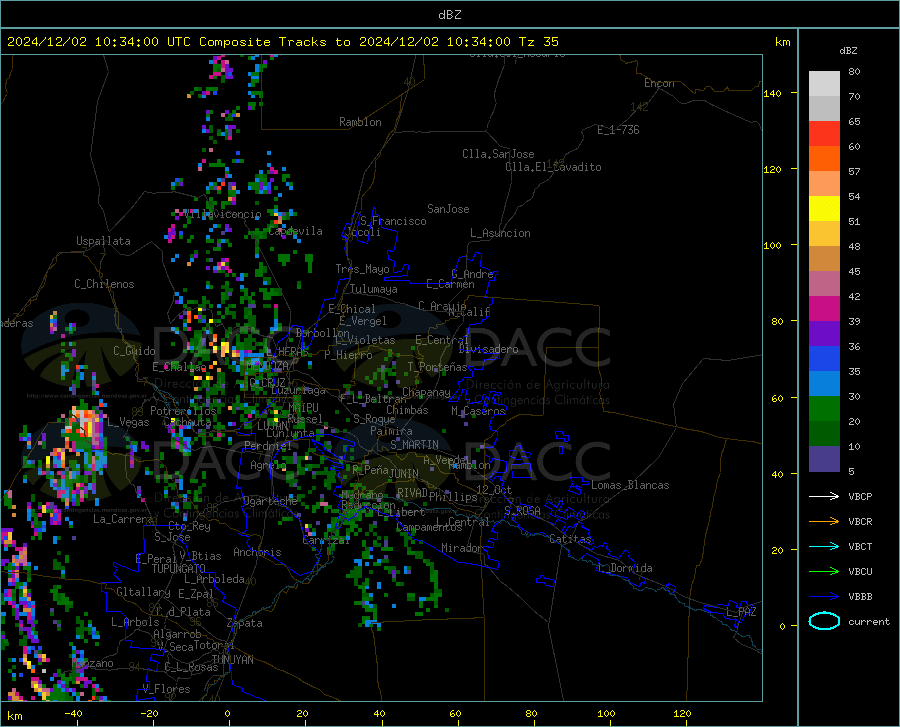Pick the bright yellow 51–54 dBZ swatch

point(824,209)
